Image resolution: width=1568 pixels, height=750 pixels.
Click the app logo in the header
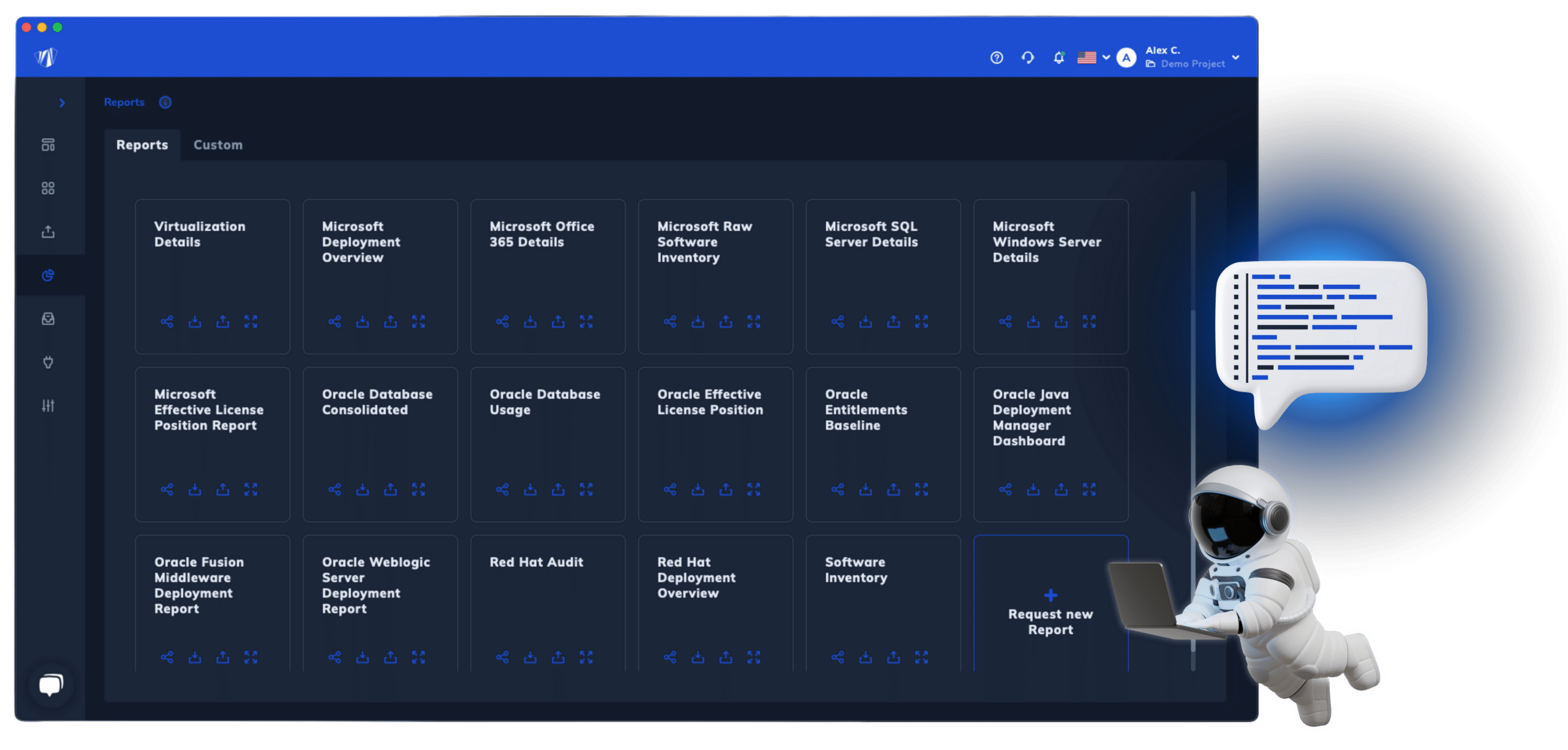coord(46,58)
